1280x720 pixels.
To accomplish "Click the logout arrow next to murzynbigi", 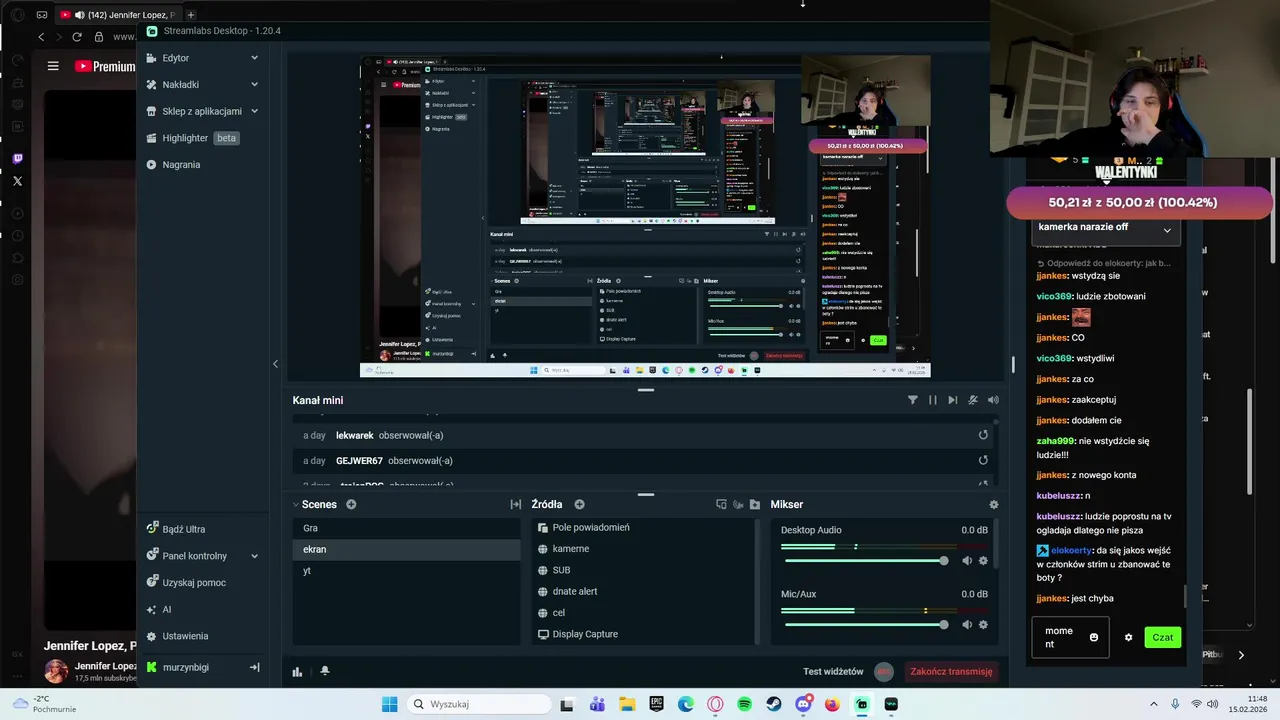I will tap(254, 667).
